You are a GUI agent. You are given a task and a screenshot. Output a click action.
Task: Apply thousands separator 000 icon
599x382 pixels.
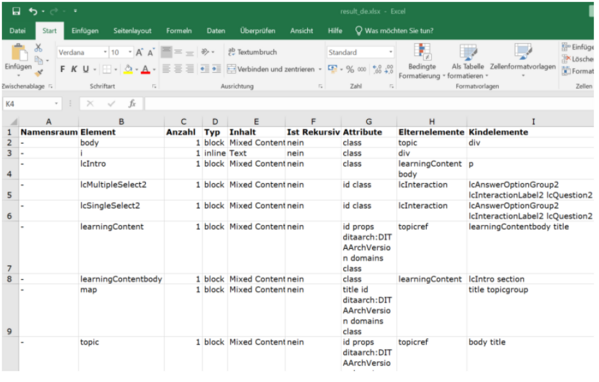[362, 70]
